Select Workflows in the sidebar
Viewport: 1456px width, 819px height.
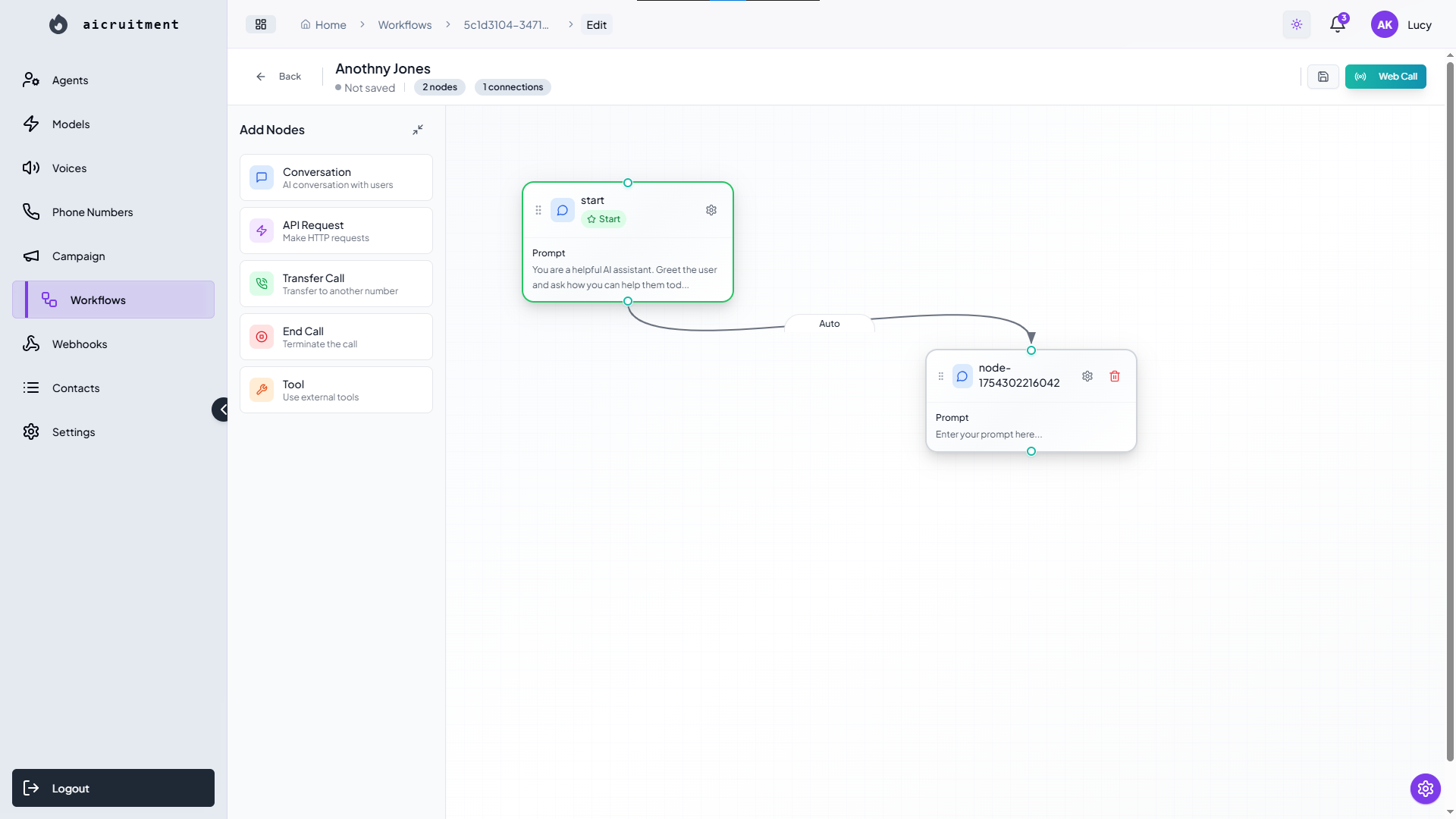(113, 300)
